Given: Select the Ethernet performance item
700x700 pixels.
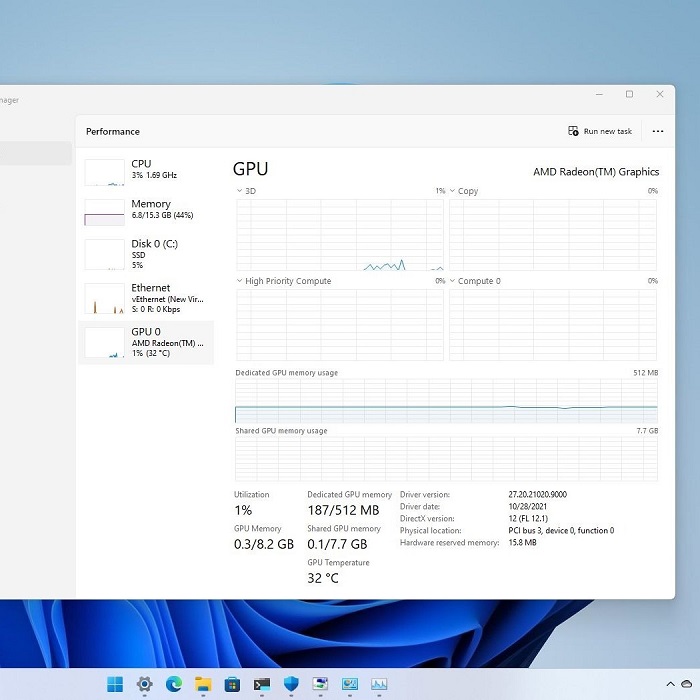Looking at the screenshot, I should (146, 297).
